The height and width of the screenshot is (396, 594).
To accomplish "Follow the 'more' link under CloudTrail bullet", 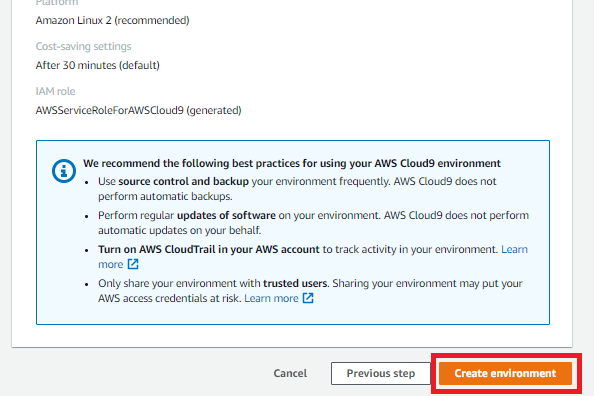I will (x=111, y=265).
